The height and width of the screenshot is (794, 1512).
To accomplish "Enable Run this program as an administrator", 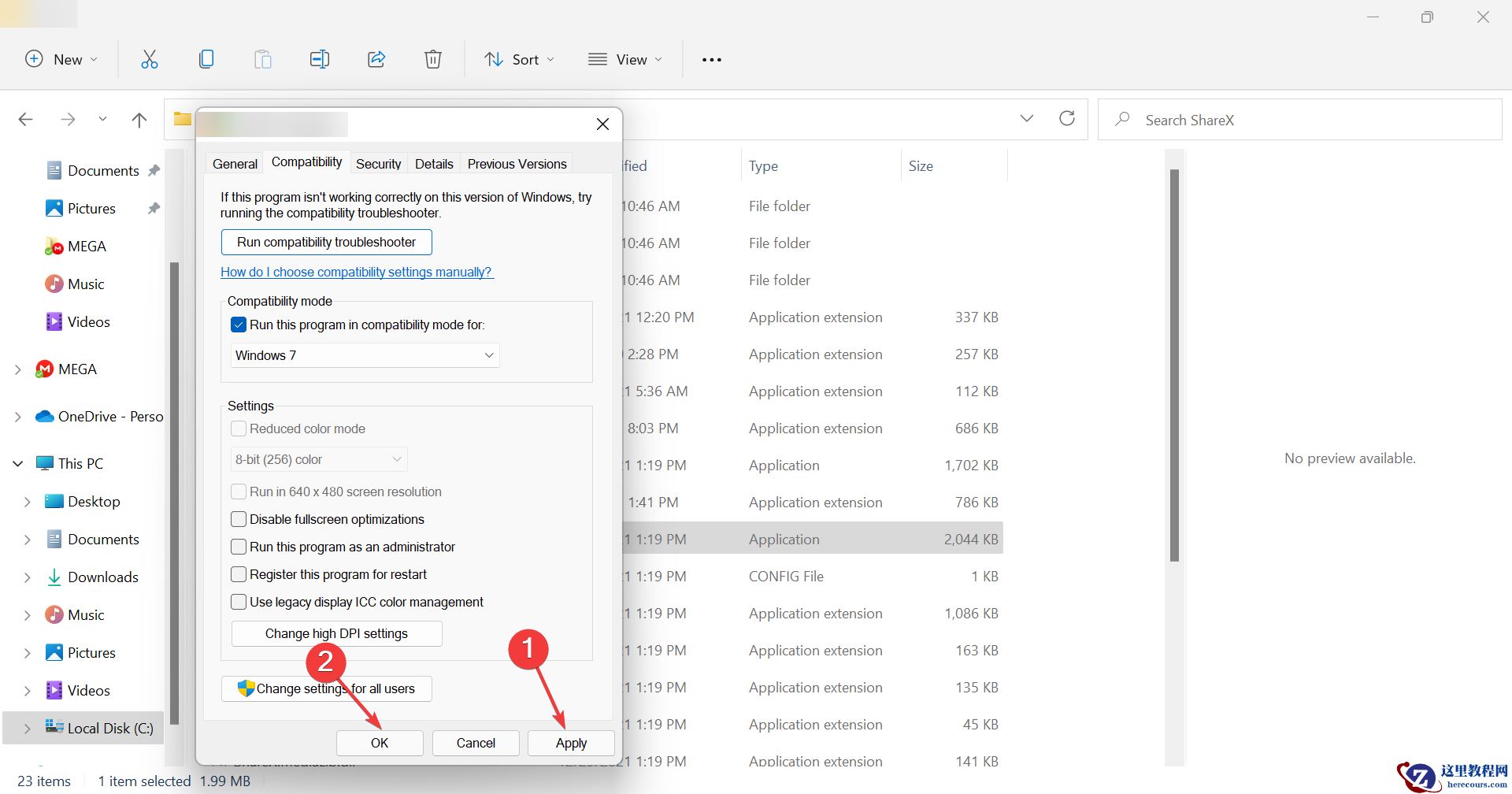I will point(239,547).
